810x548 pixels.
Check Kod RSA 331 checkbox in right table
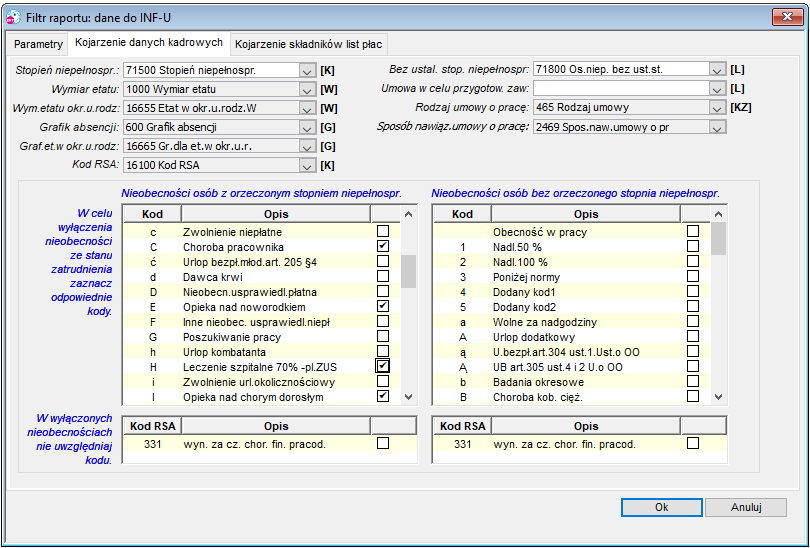[x=693, y=443]
